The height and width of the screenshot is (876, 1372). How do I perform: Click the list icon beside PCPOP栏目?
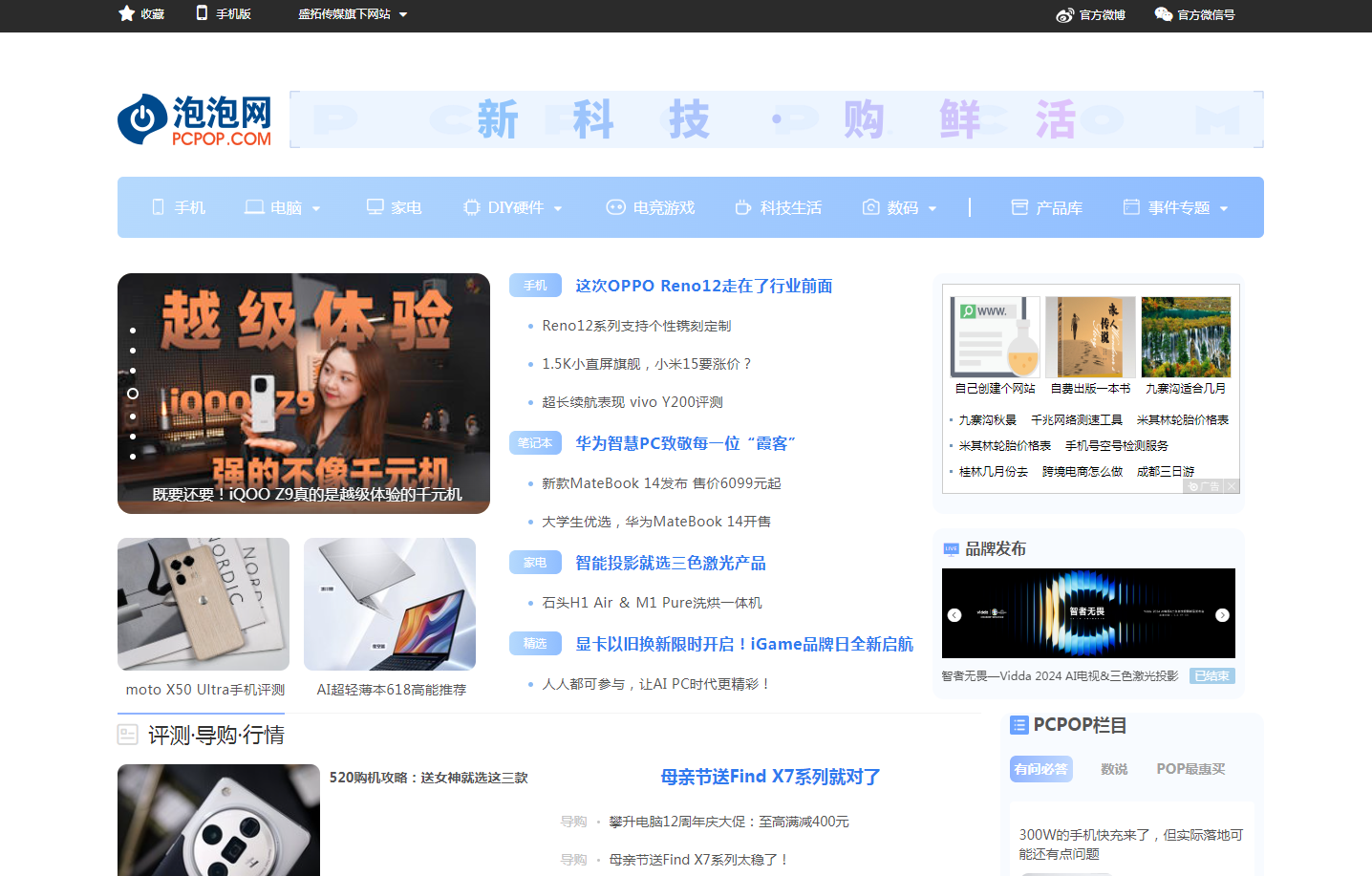pos(1019,725)
